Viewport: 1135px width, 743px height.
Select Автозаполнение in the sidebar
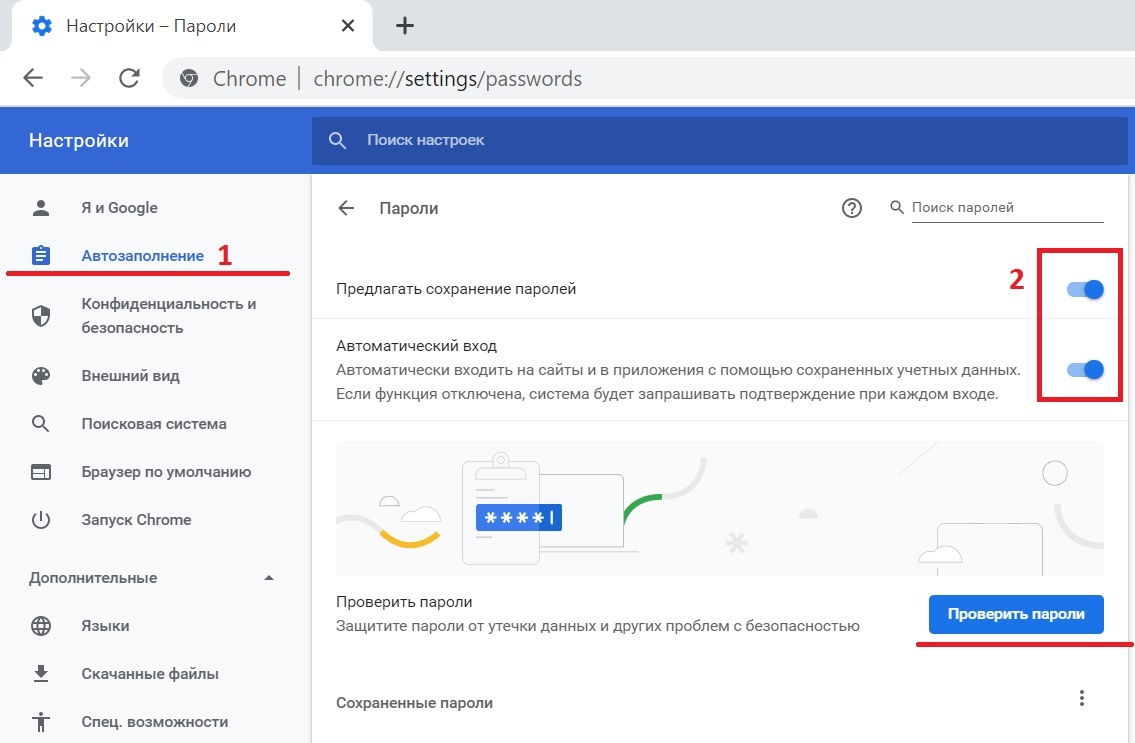tap(142, 256)
